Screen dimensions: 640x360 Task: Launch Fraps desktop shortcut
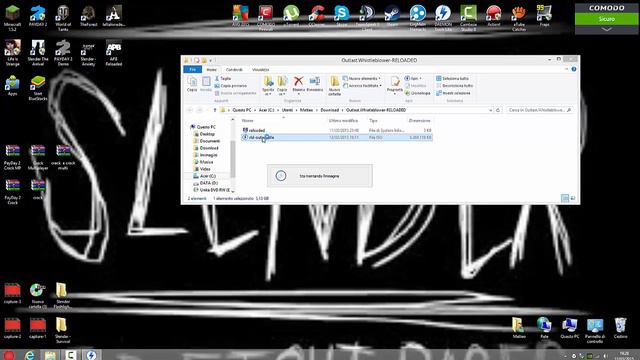(x=544, y=16)
